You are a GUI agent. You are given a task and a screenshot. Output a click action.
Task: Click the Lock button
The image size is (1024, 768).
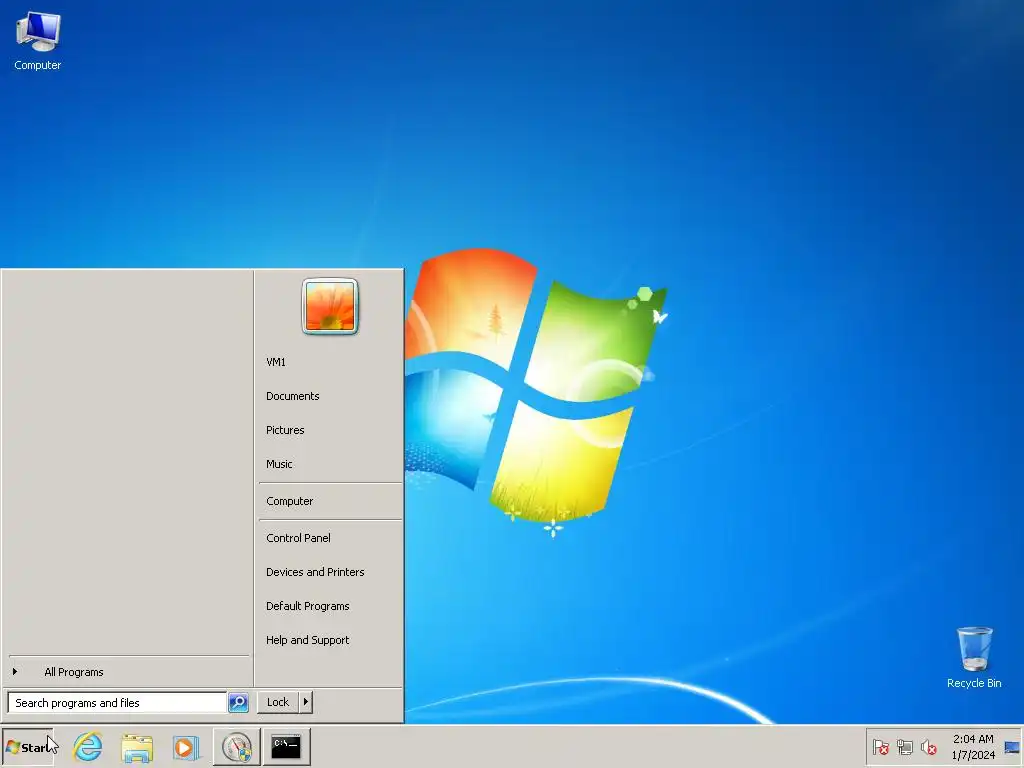click(x=278, y=702)
